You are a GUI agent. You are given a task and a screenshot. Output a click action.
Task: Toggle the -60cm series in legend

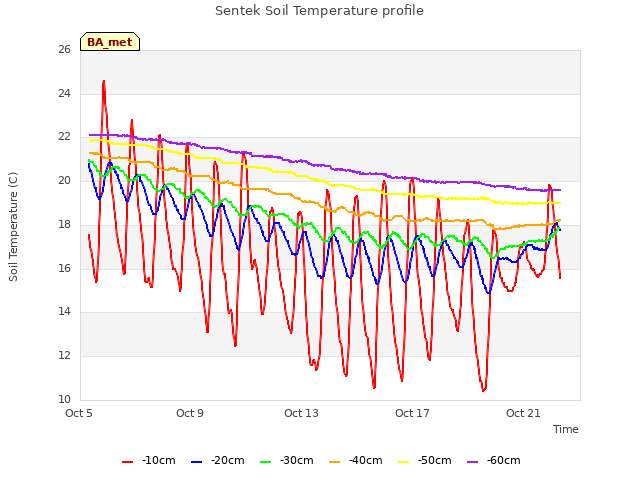(493, 461)
